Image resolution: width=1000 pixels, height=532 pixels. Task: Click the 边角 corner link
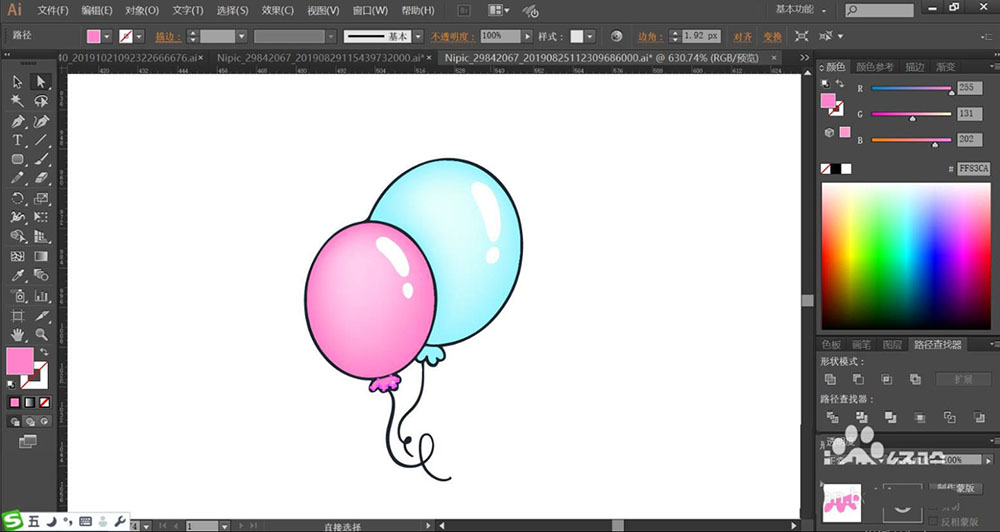pos(651,36)
